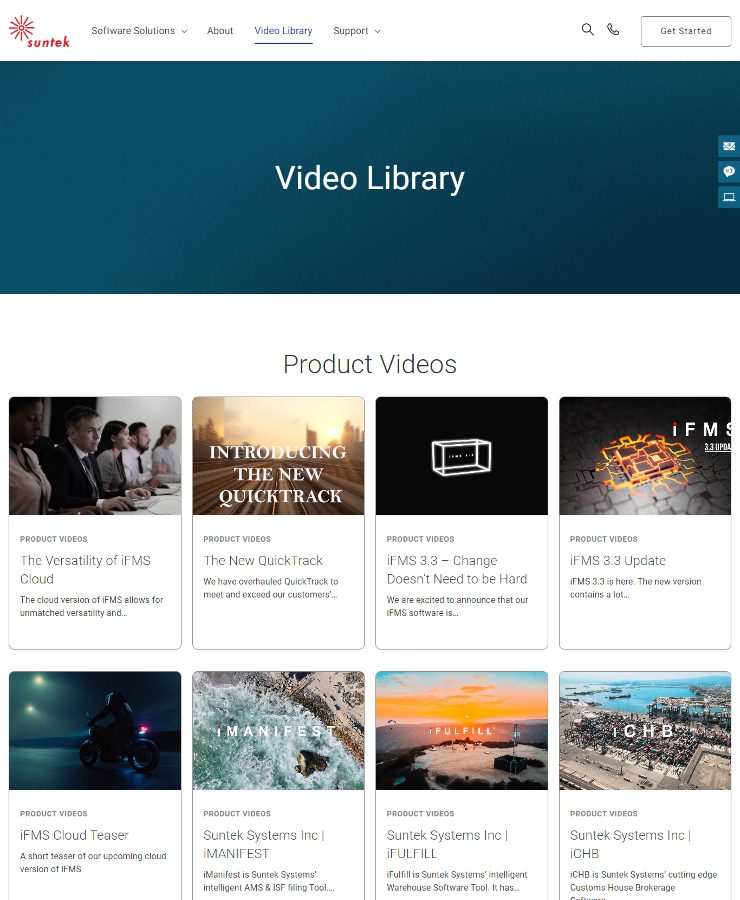The height and width of the screenshot is (900, 740).
Task: Click the phone contact icon
Action: [613, 29]
